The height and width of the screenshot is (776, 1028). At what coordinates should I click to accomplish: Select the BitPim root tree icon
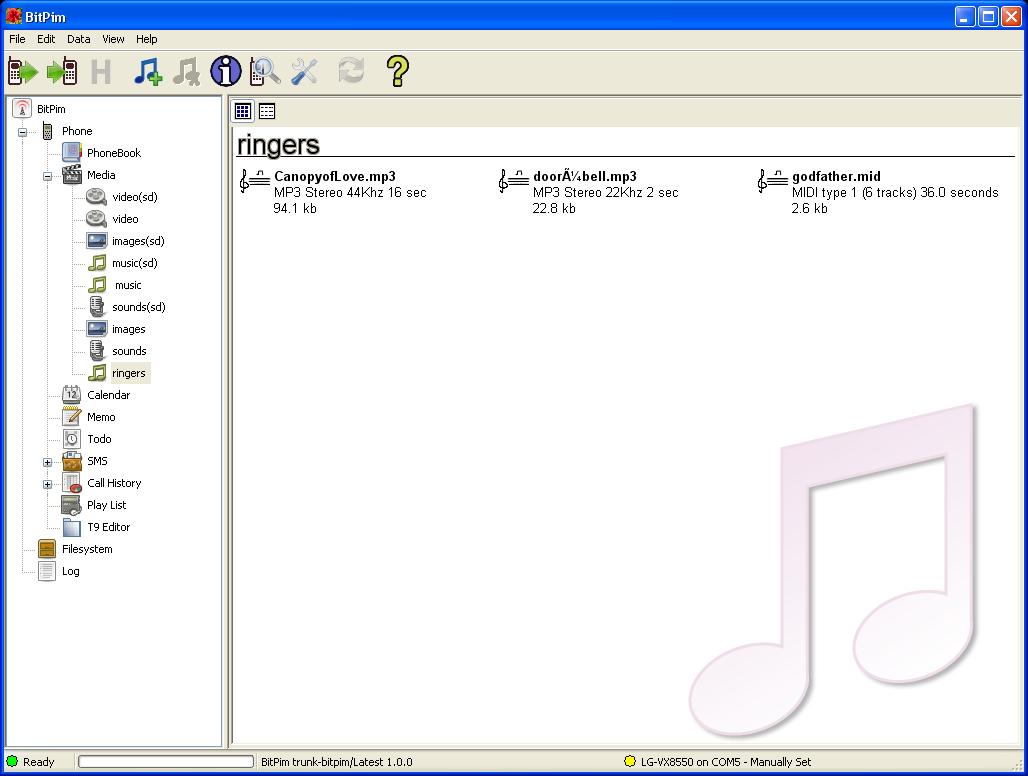pyautogui.click(x=22, y=109)
